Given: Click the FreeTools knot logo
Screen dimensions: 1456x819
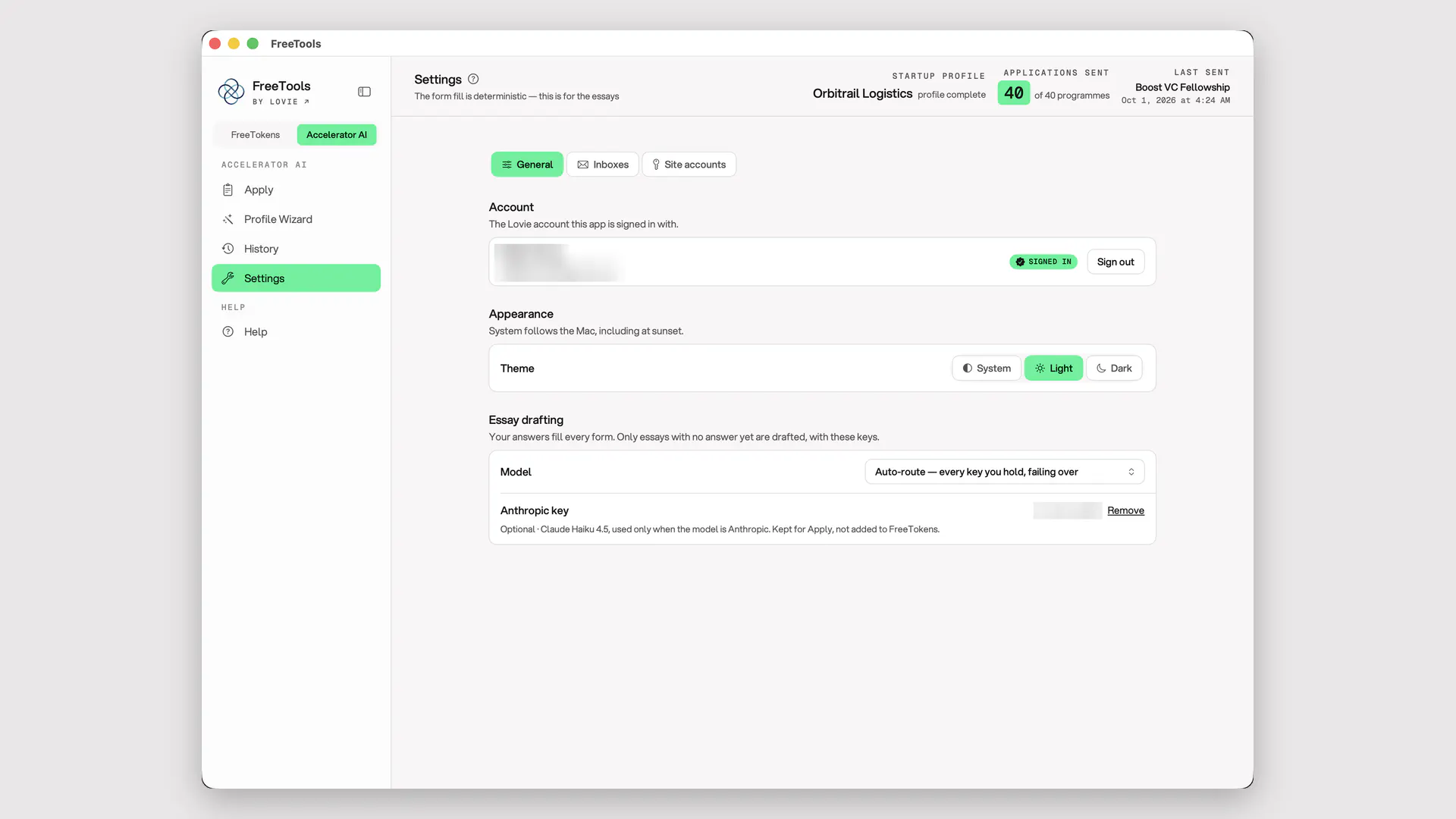Looking at the screenshot, I should pos(231,92).
